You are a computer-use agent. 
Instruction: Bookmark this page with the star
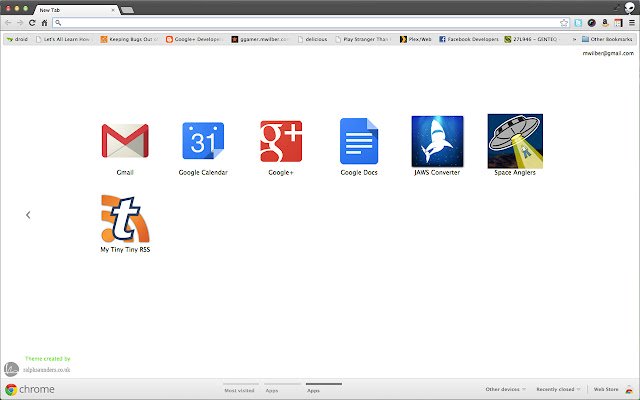click(x=564, y=23)
